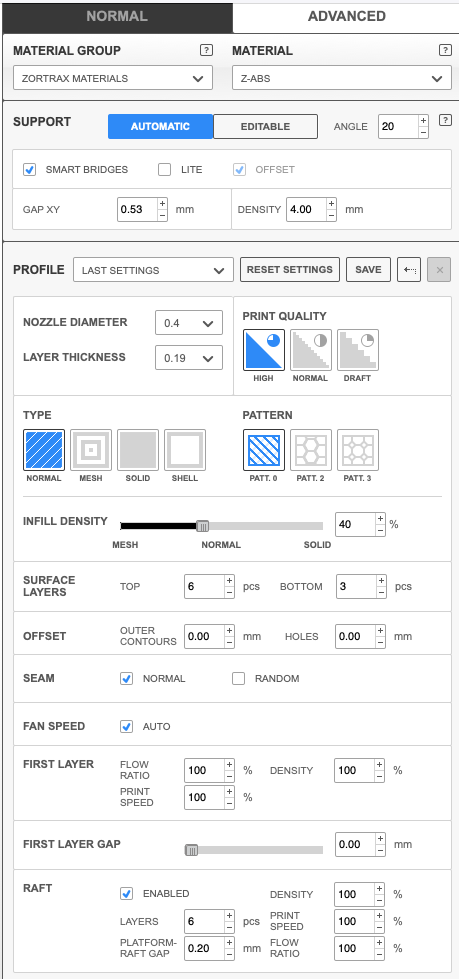
Task: Expand Nozzle Diameter dropdown
Action: click(x=189, y=323)
